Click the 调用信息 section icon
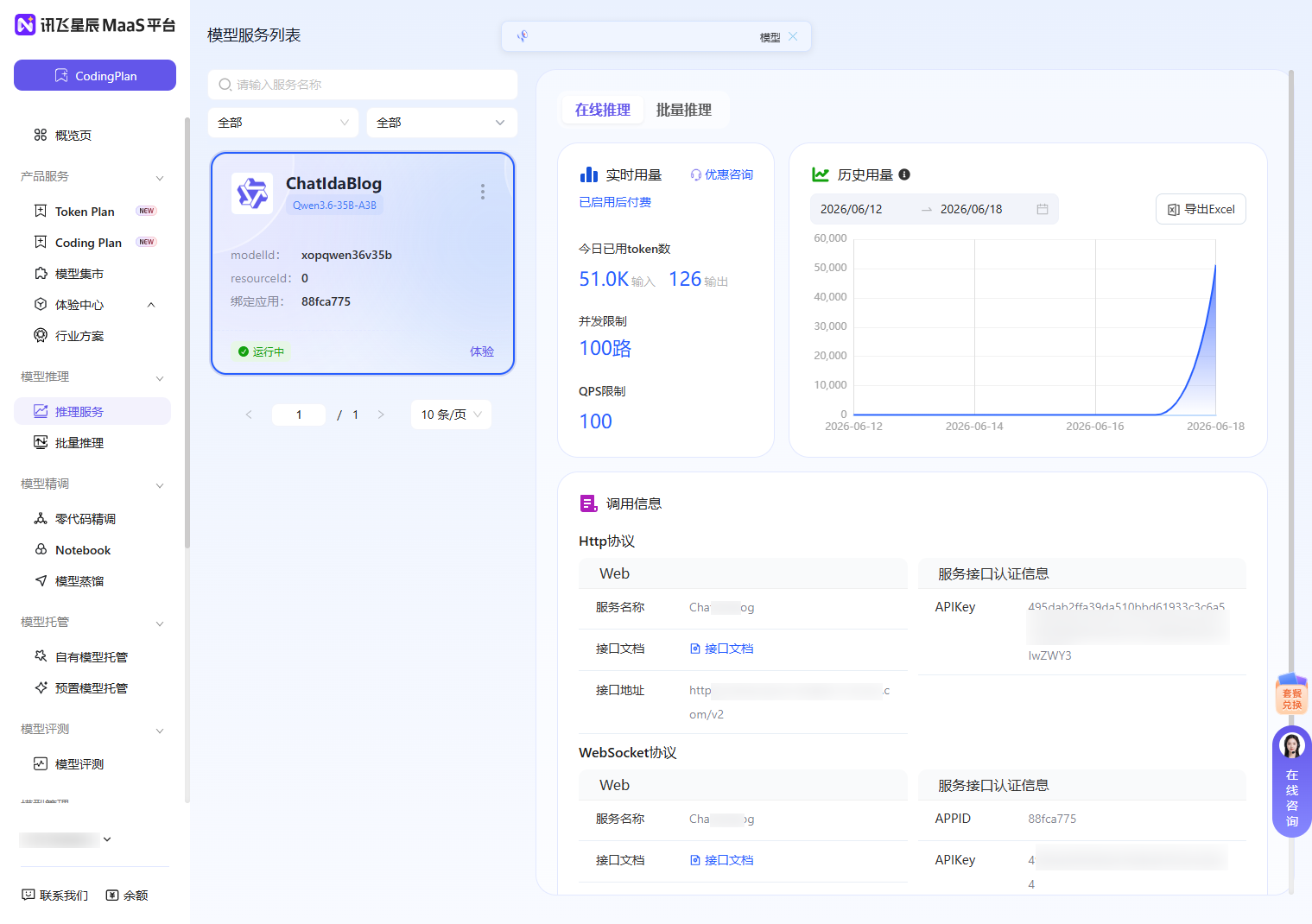The height and width of the screenshot is (924, 1312). click(589, 503)
